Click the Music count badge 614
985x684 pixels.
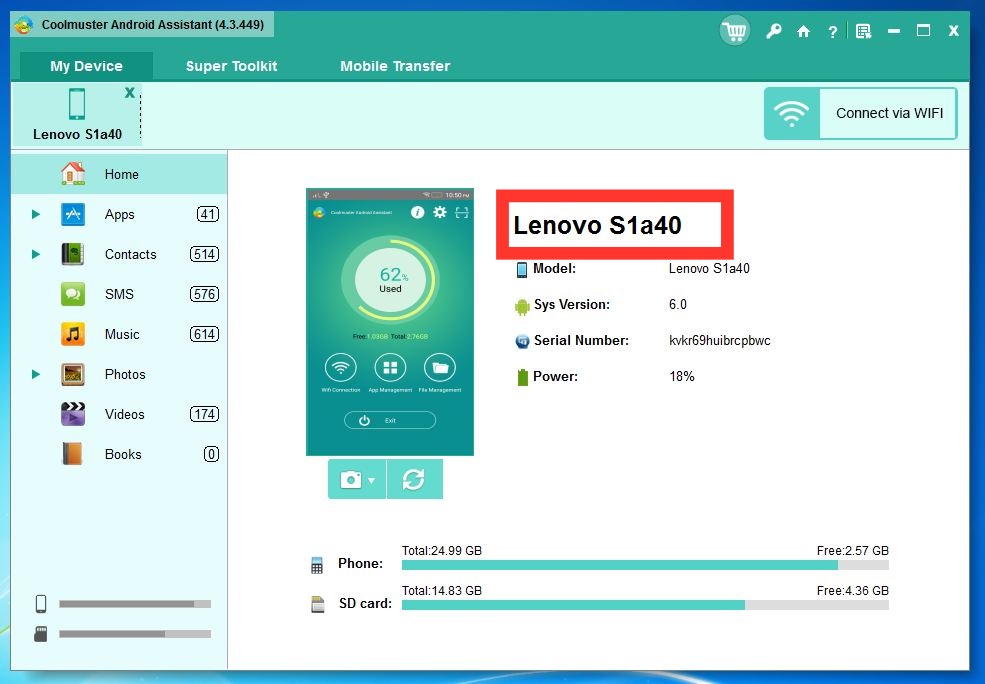click(205, 334)
